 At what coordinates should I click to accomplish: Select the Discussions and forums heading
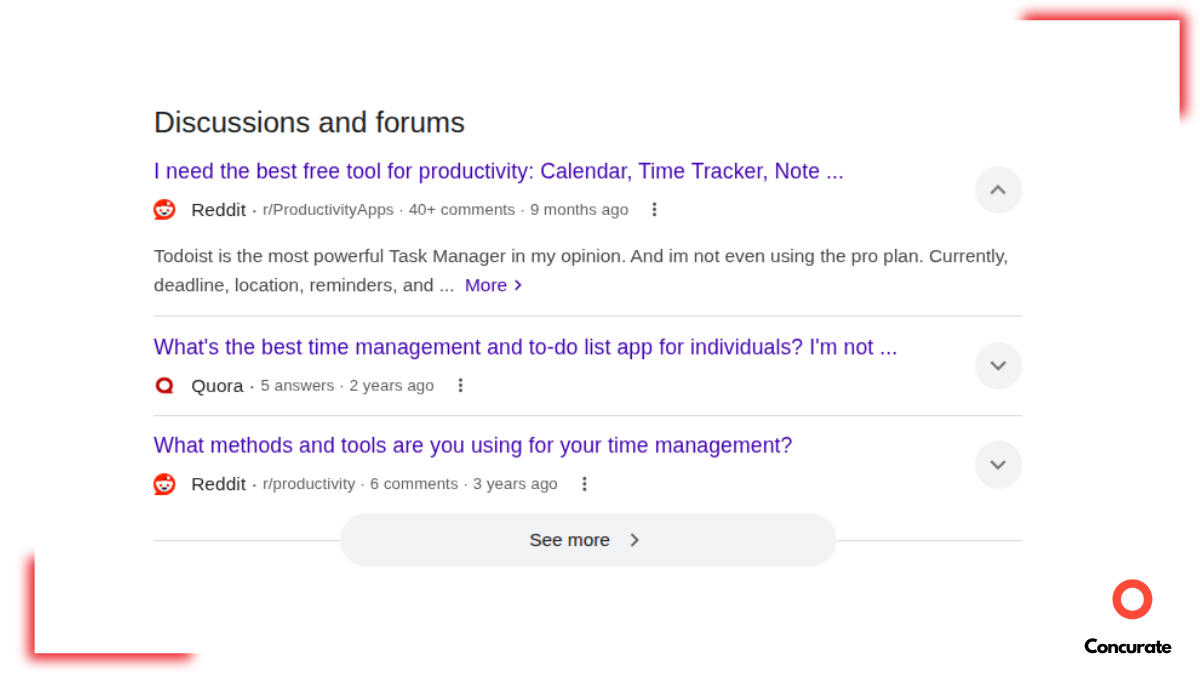(x=309, y=122)
